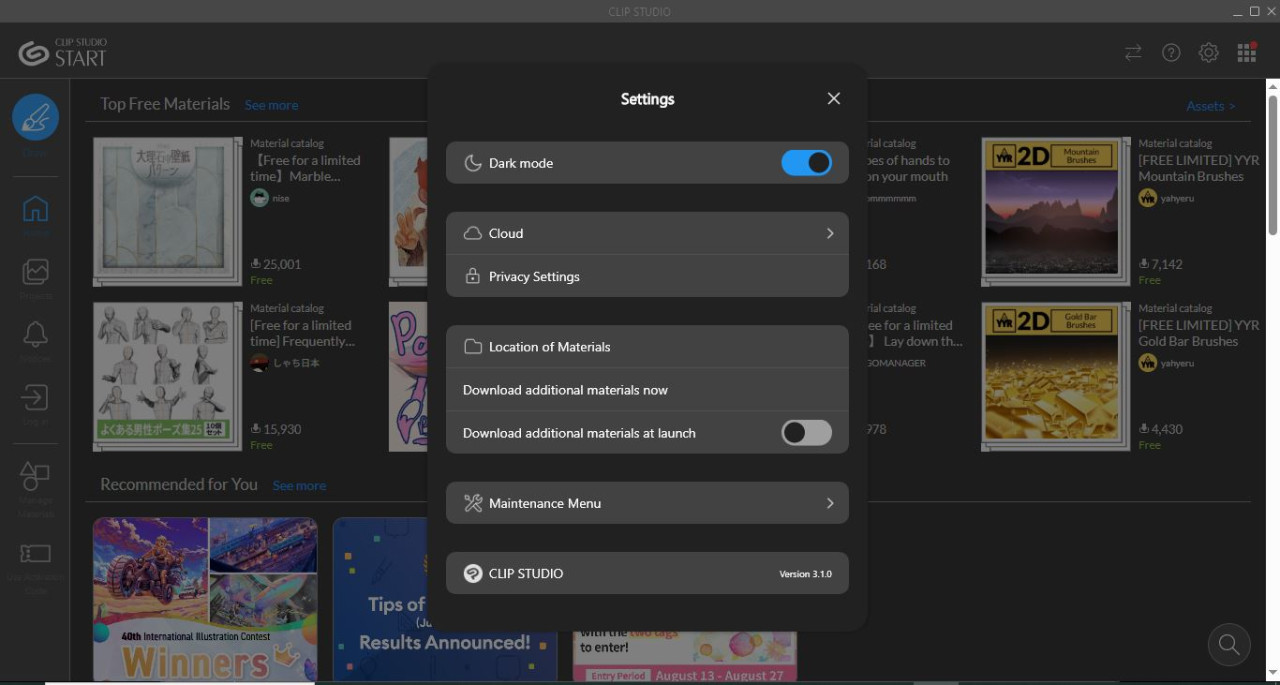Screen dimensions: 1280x685
Task: Click the CLIP STUDIO START logo
Action: [x=62, y=53]
